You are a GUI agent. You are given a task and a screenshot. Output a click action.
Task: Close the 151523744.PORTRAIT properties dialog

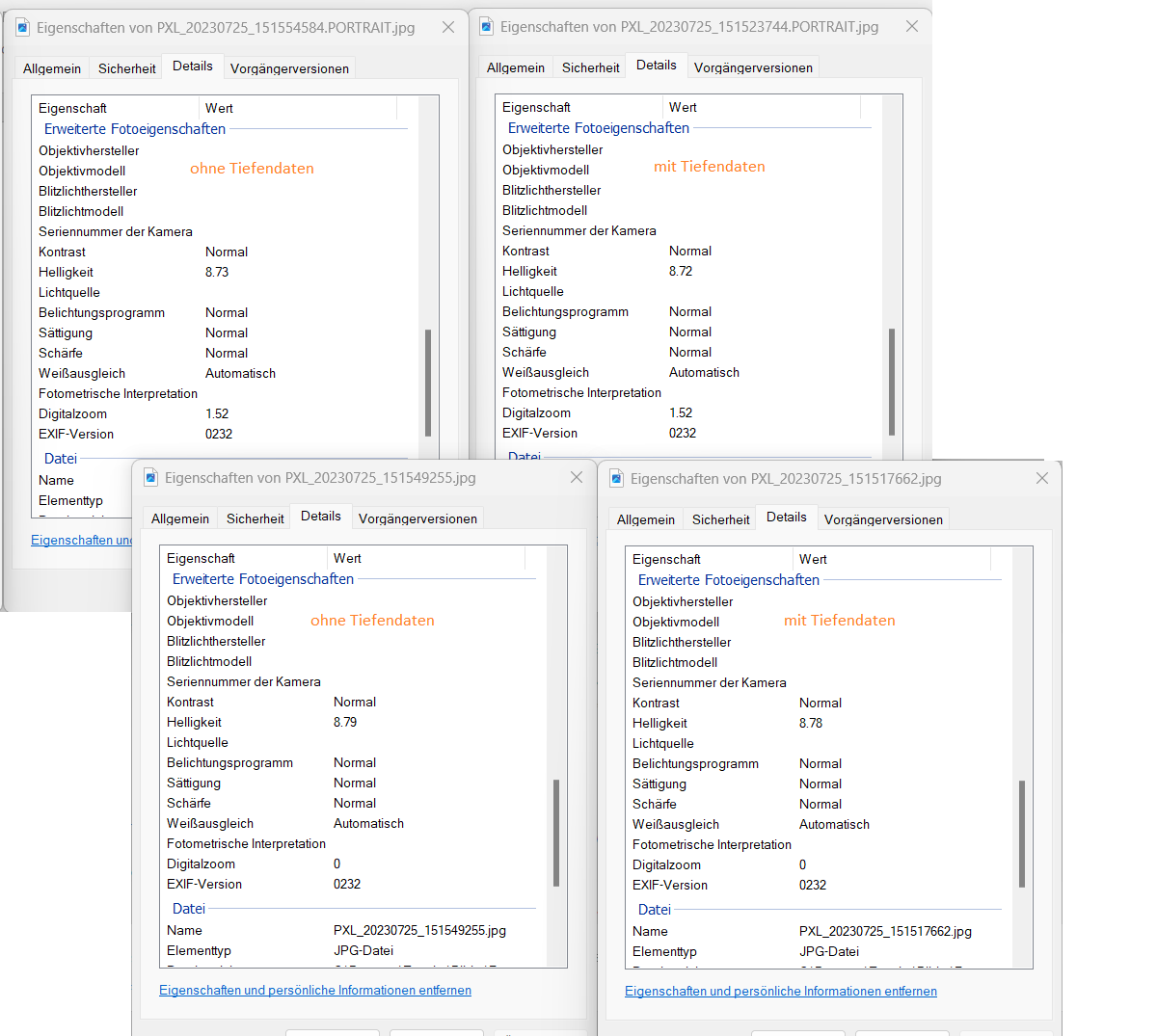[x=912, y=26]
